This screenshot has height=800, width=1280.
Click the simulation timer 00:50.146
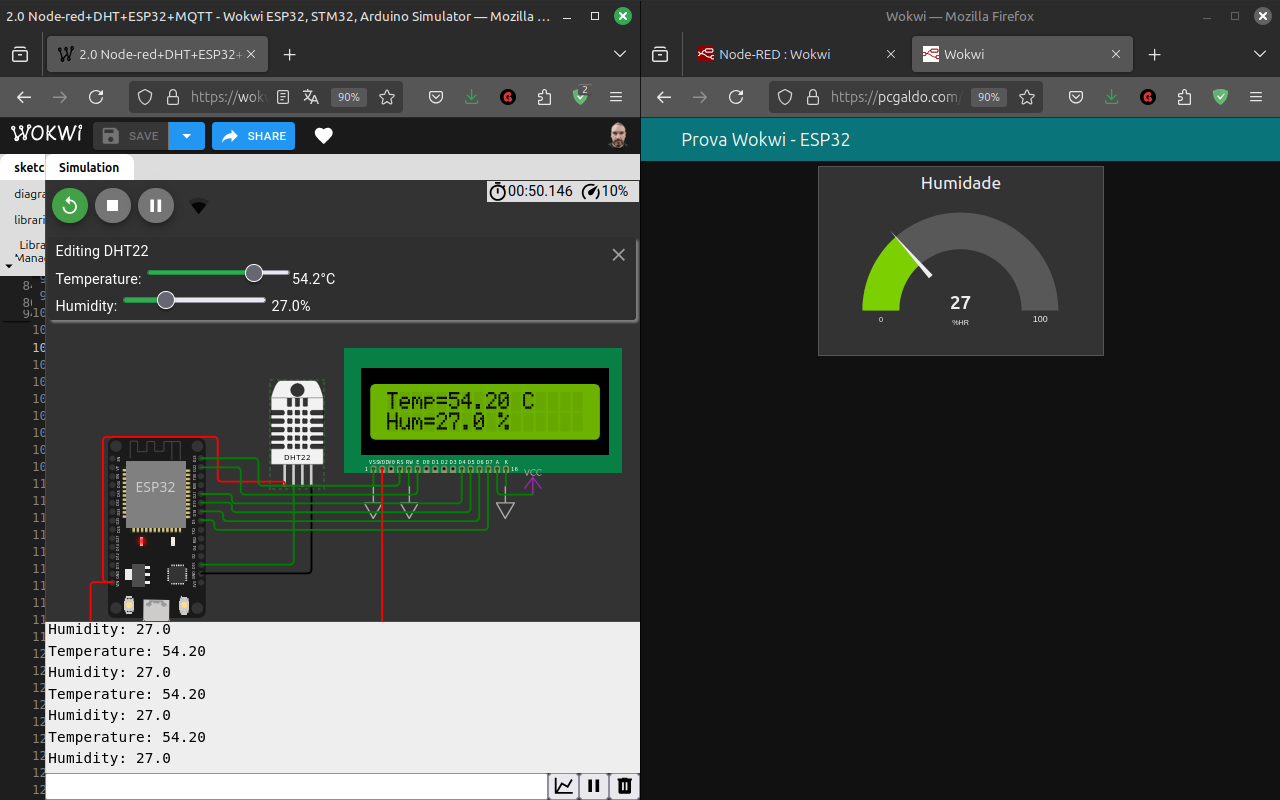[531, 191]
